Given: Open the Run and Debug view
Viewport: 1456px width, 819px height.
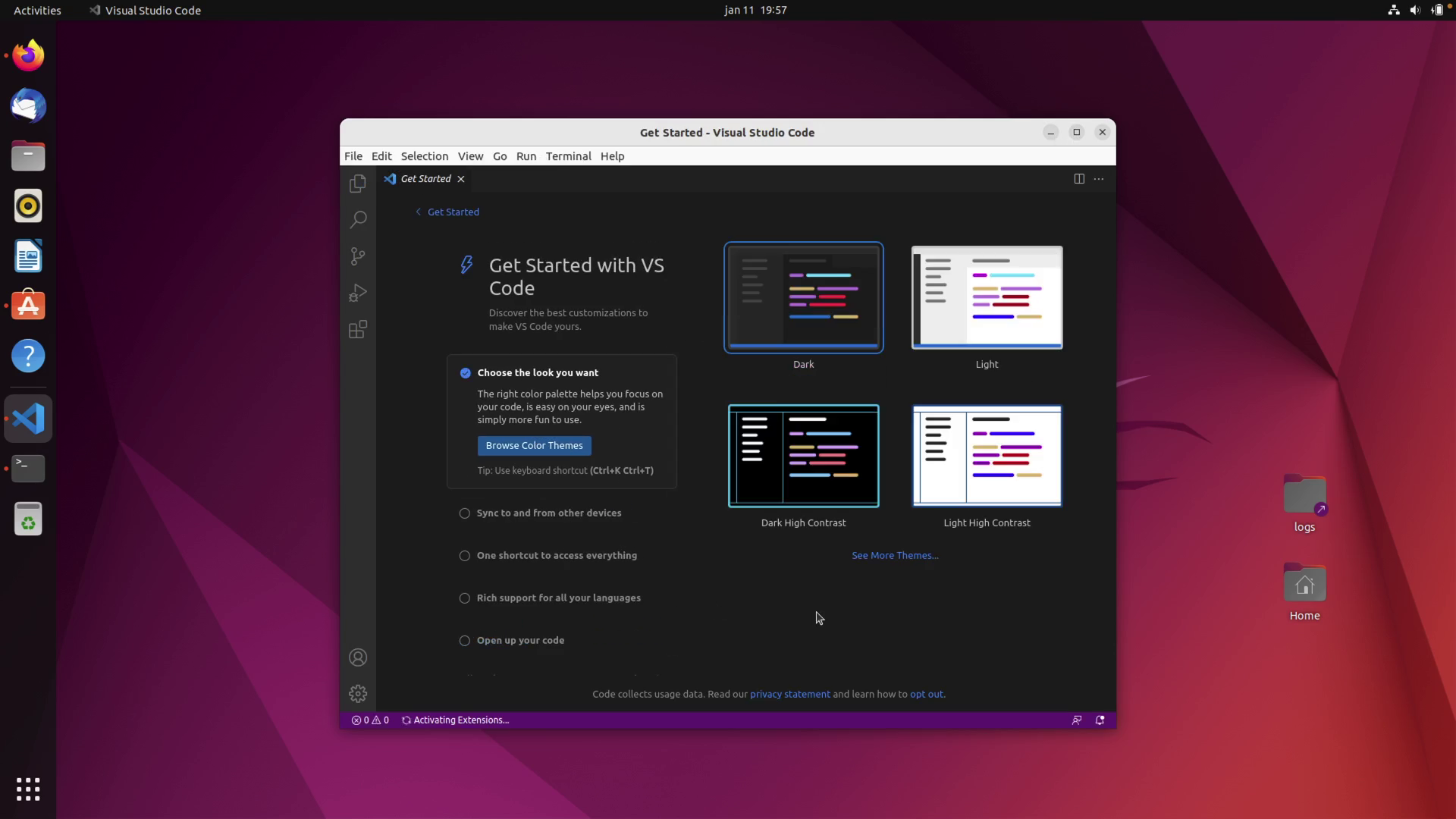Looking at the screenshot, I should 358,293.
